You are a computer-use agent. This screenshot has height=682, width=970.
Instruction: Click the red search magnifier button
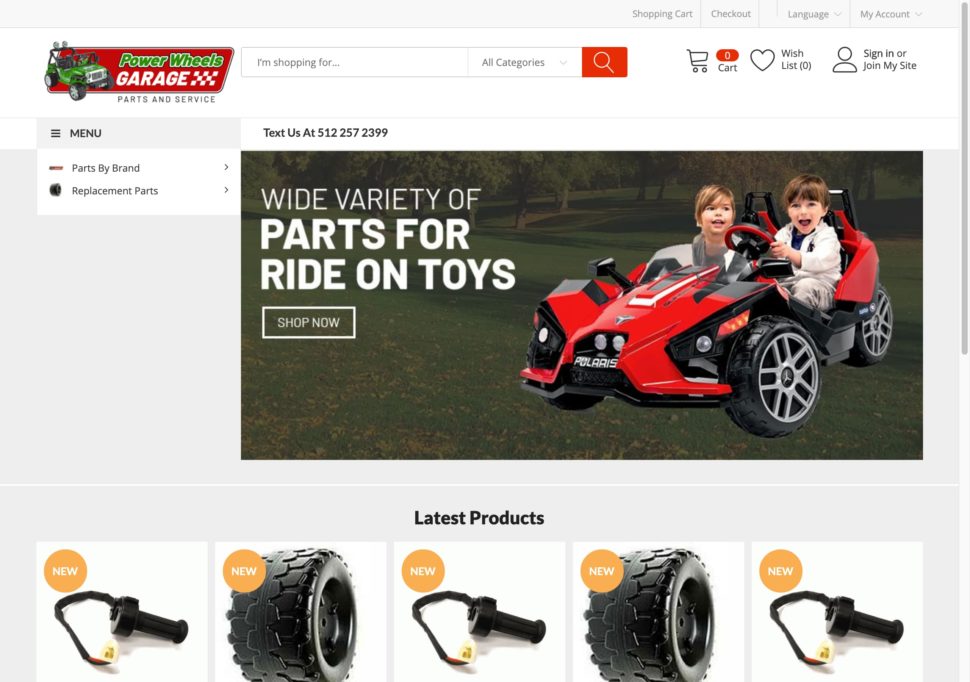604,62
